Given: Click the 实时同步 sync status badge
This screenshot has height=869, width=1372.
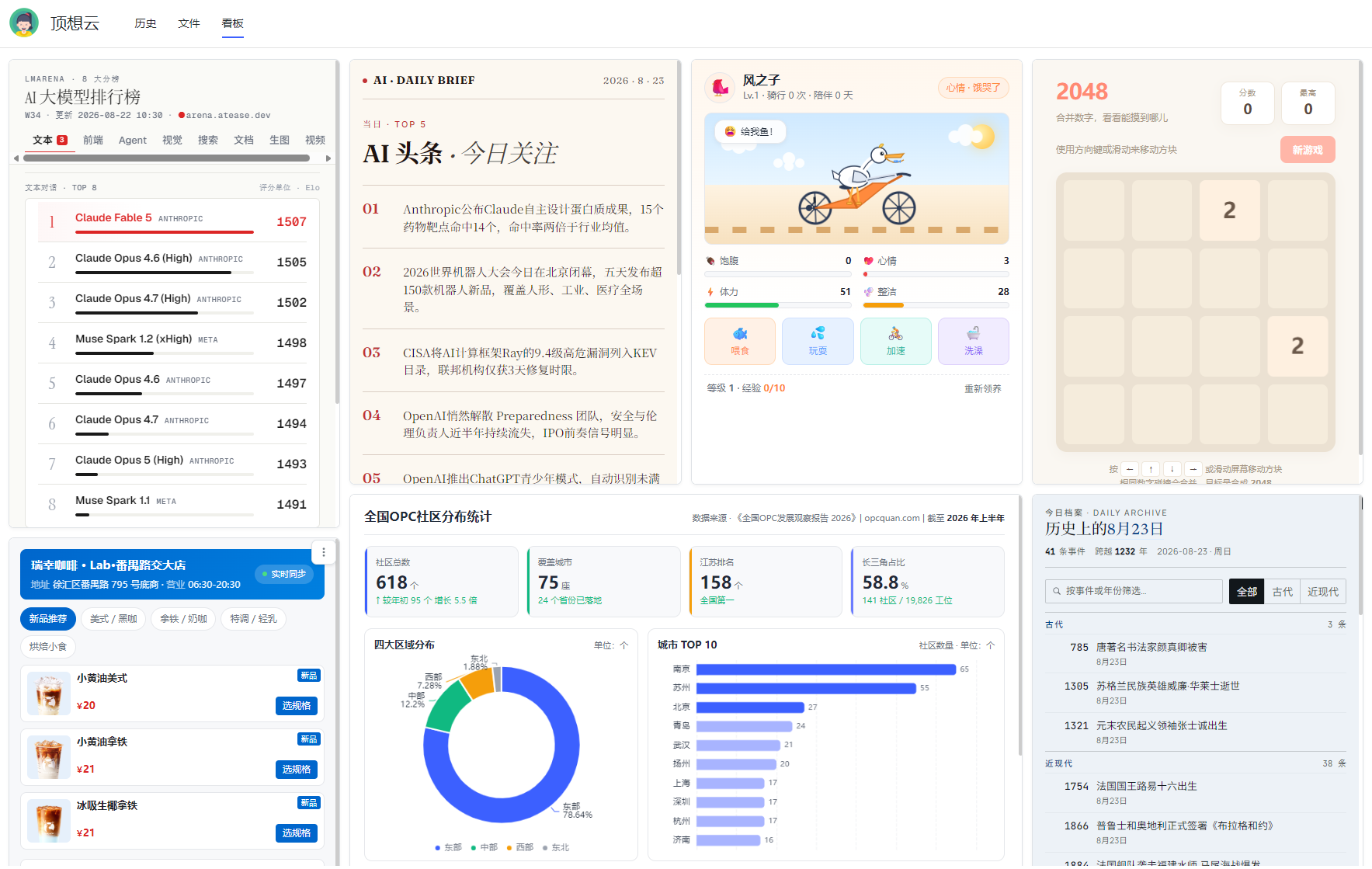Looking at the screenshot, I should (283, 574).
